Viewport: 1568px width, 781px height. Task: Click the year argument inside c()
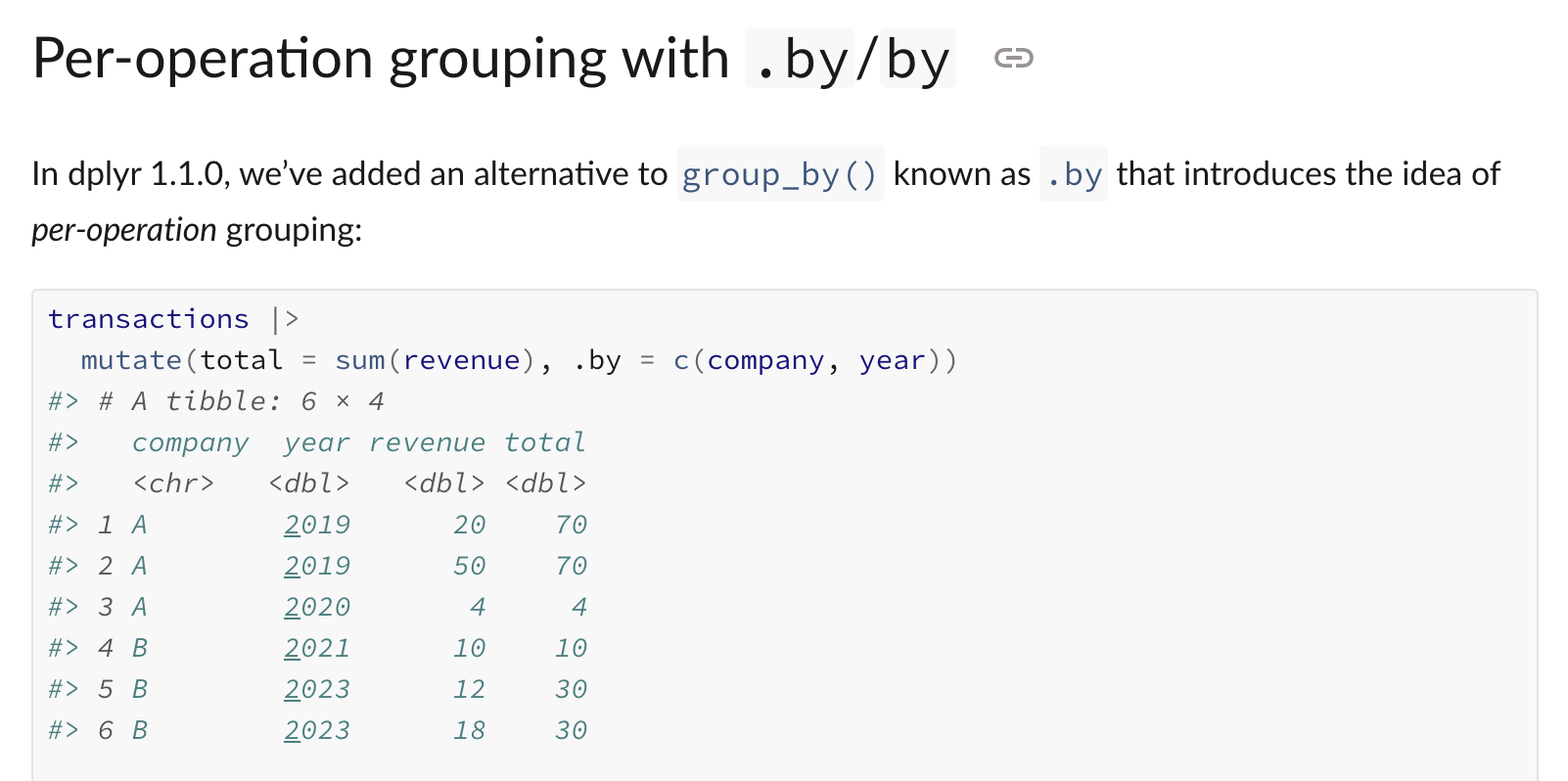[x=893, y=360]
